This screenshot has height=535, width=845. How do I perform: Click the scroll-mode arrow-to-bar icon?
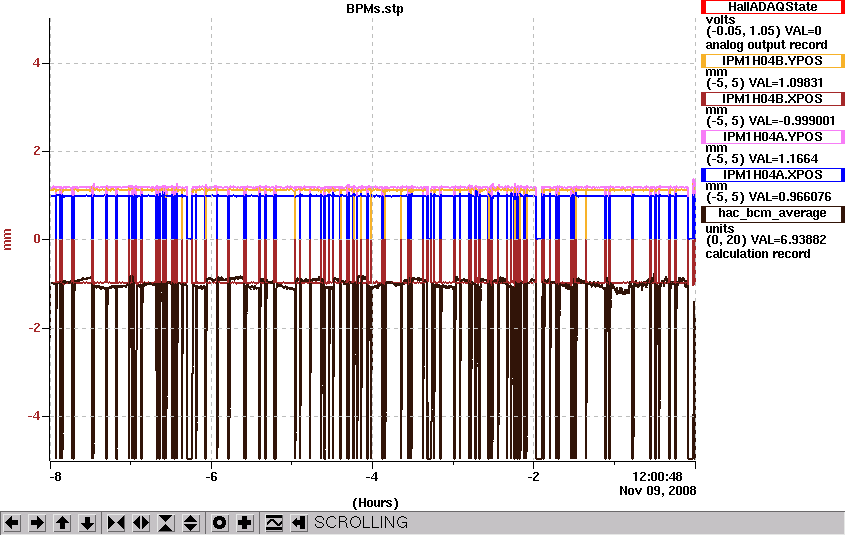[x=299, y=523]
